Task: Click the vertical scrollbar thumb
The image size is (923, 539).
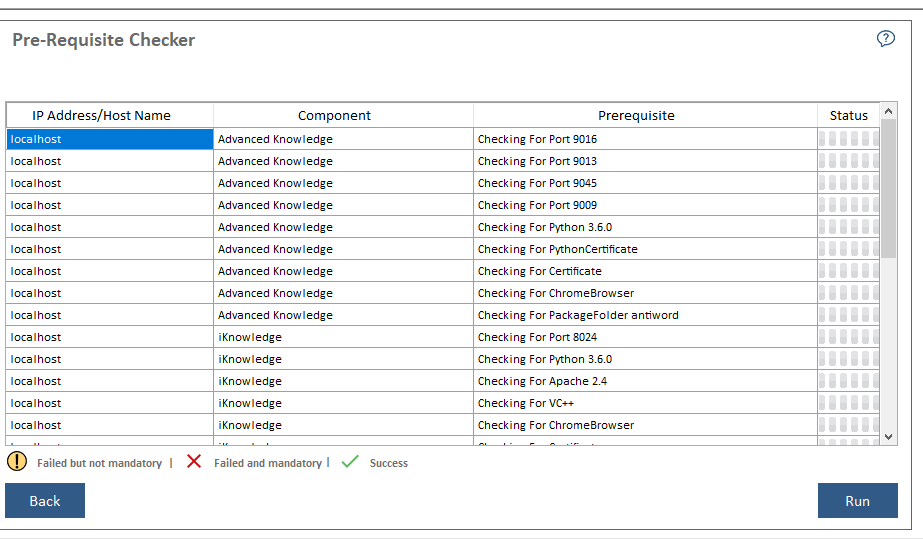Action: [x=889, y=190]
